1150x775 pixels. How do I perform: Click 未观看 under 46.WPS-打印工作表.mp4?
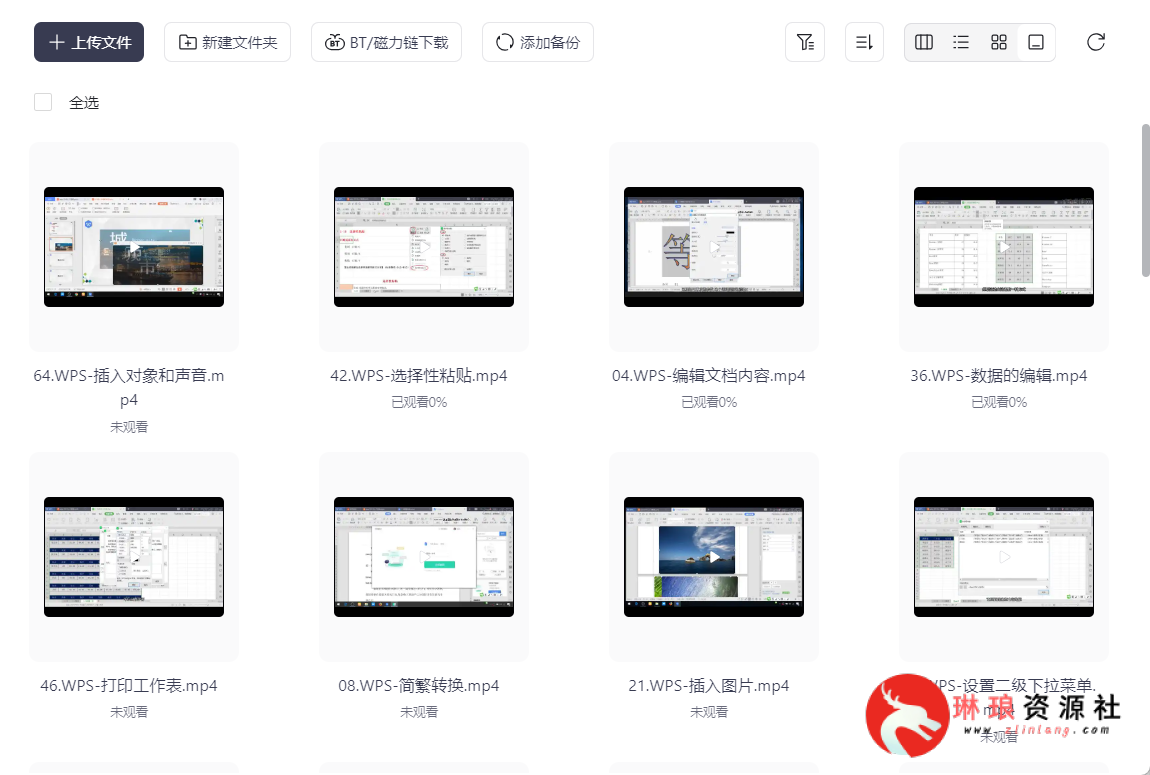[129, 711]
